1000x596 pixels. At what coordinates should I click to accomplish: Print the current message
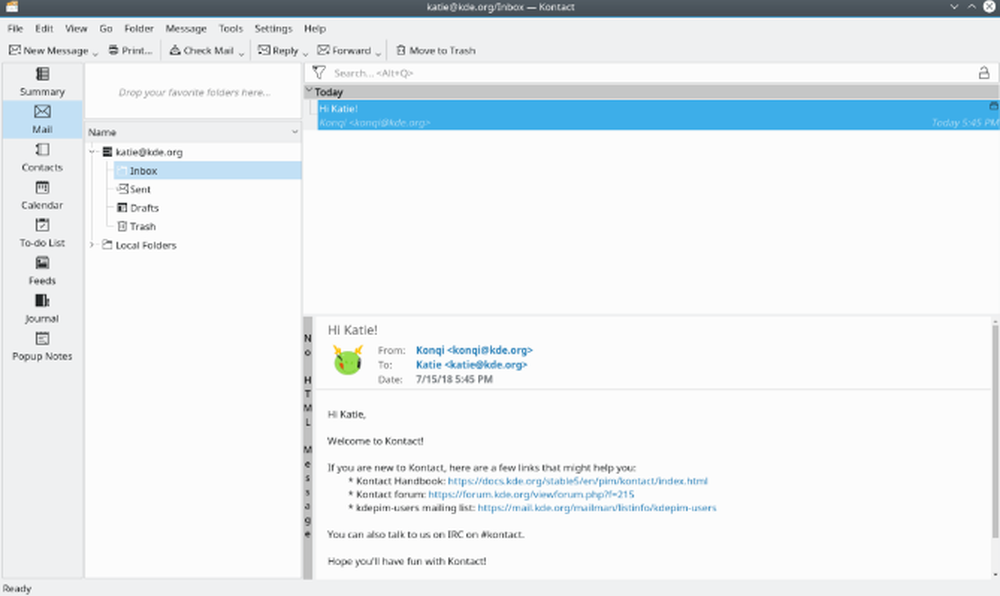(130, 50)
